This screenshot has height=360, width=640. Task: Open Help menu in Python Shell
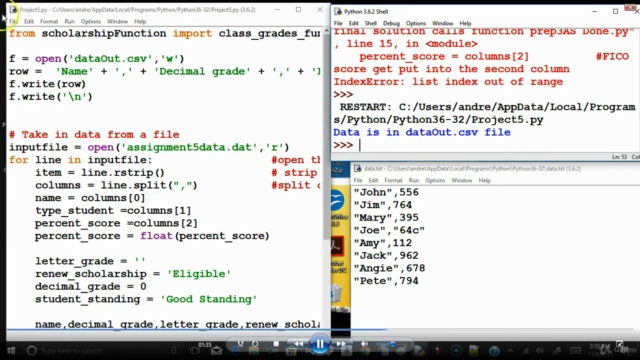(465, 23)
